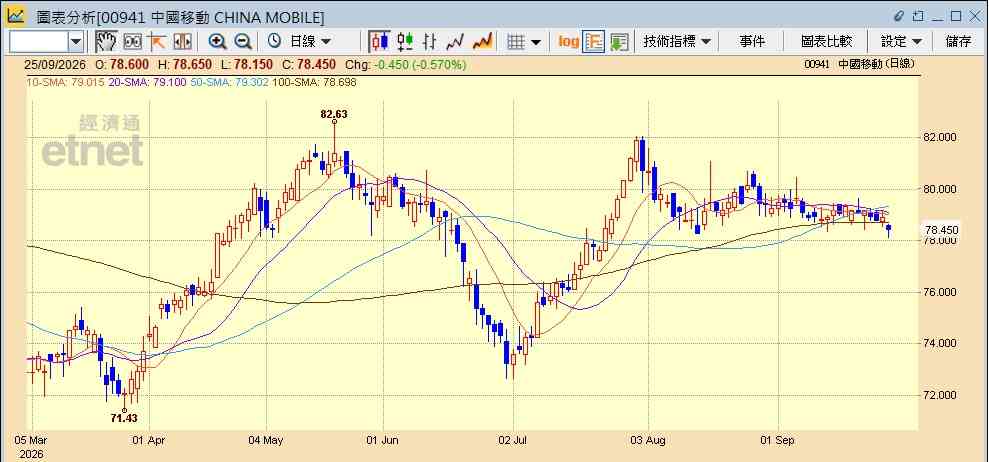
Task: Click the 25/09/2026 date text
Action: pyautogui.click(x=53, y=64)
